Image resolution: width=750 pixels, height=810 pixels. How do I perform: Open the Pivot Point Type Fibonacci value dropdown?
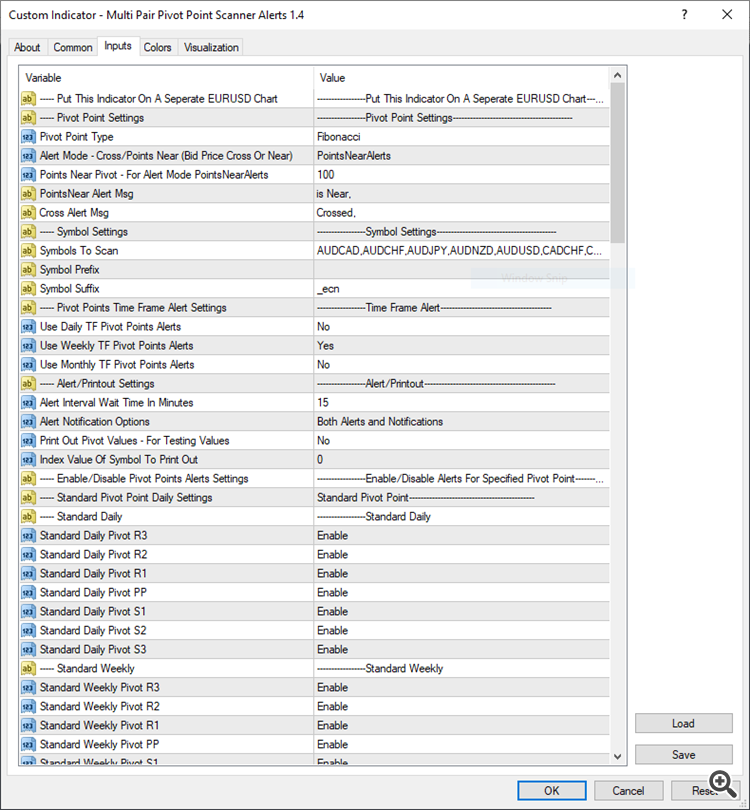click(460, 136)
